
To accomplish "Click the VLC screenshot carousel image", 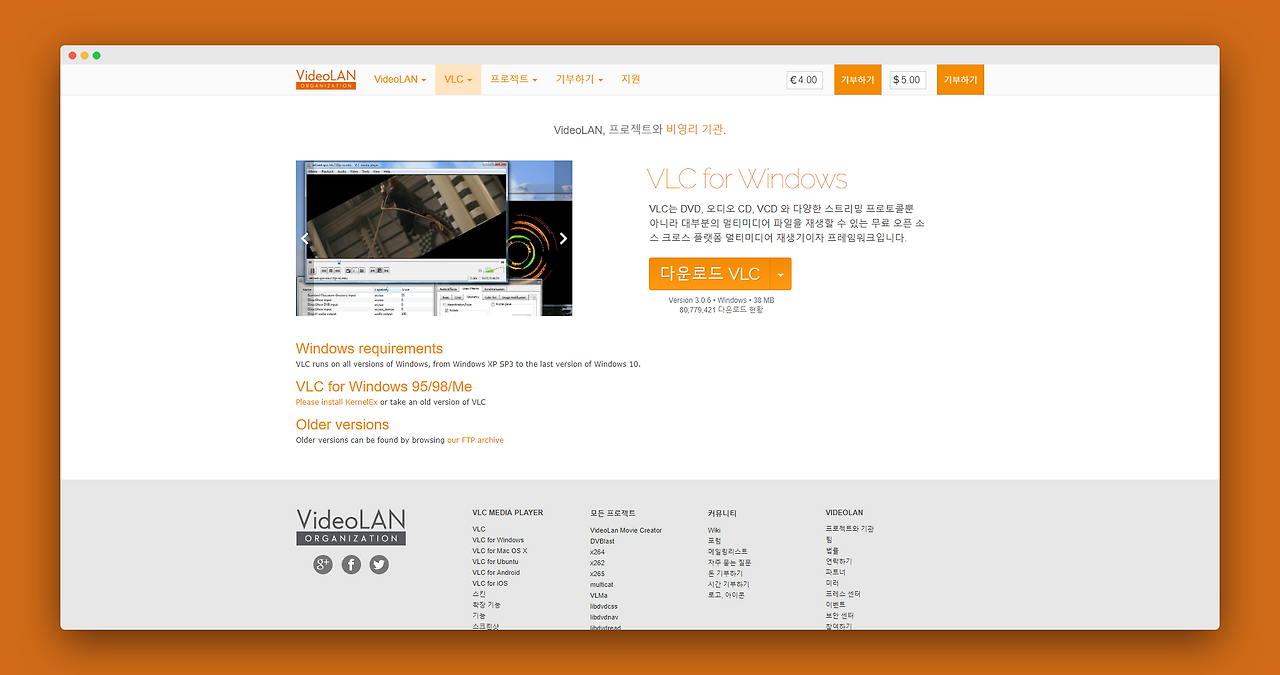I will pos(434,238).
